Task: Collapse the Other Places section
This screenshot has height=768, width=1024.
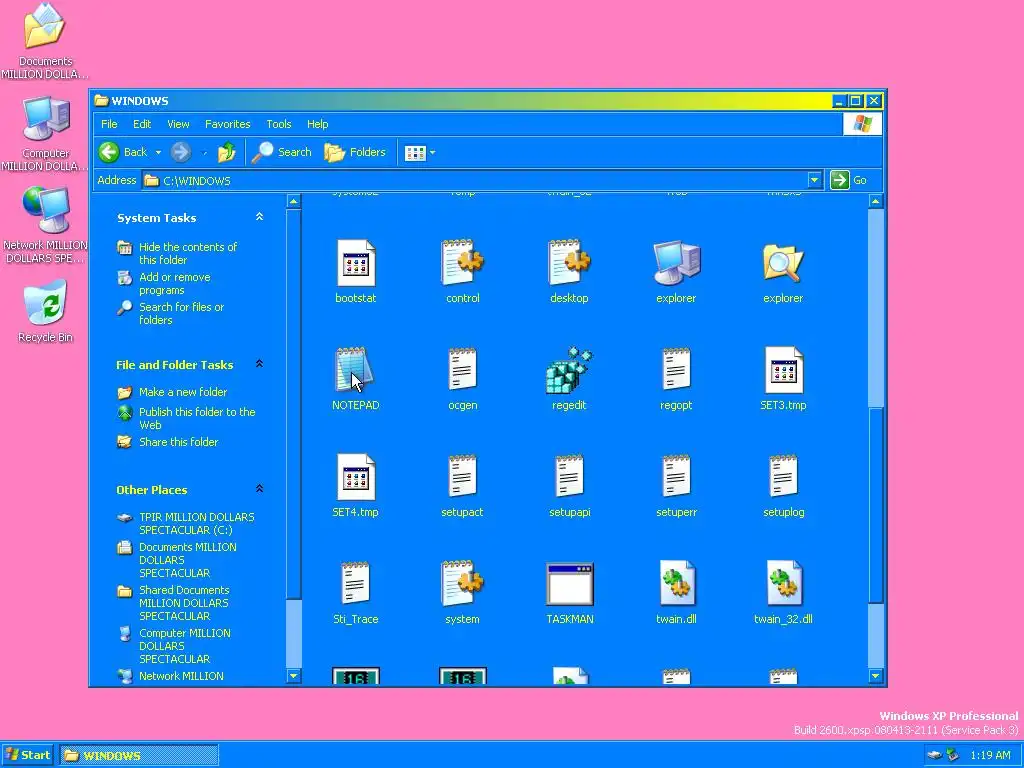Action: [259, 488]
